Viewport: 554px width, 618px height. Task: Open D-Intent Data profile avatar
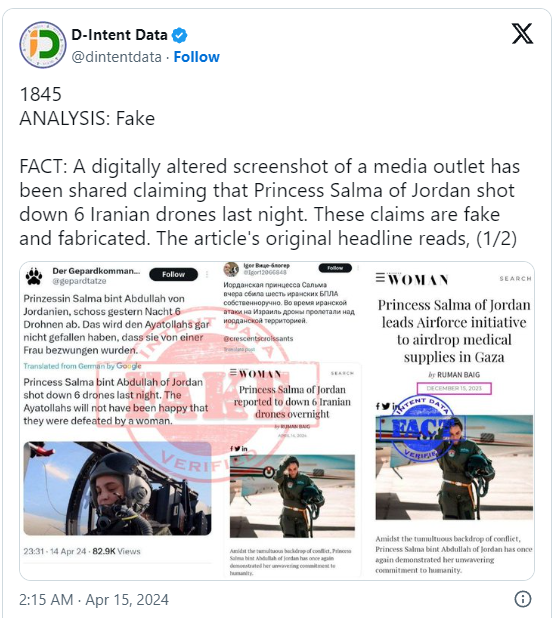pyautogui.click(x=43, y=45)
